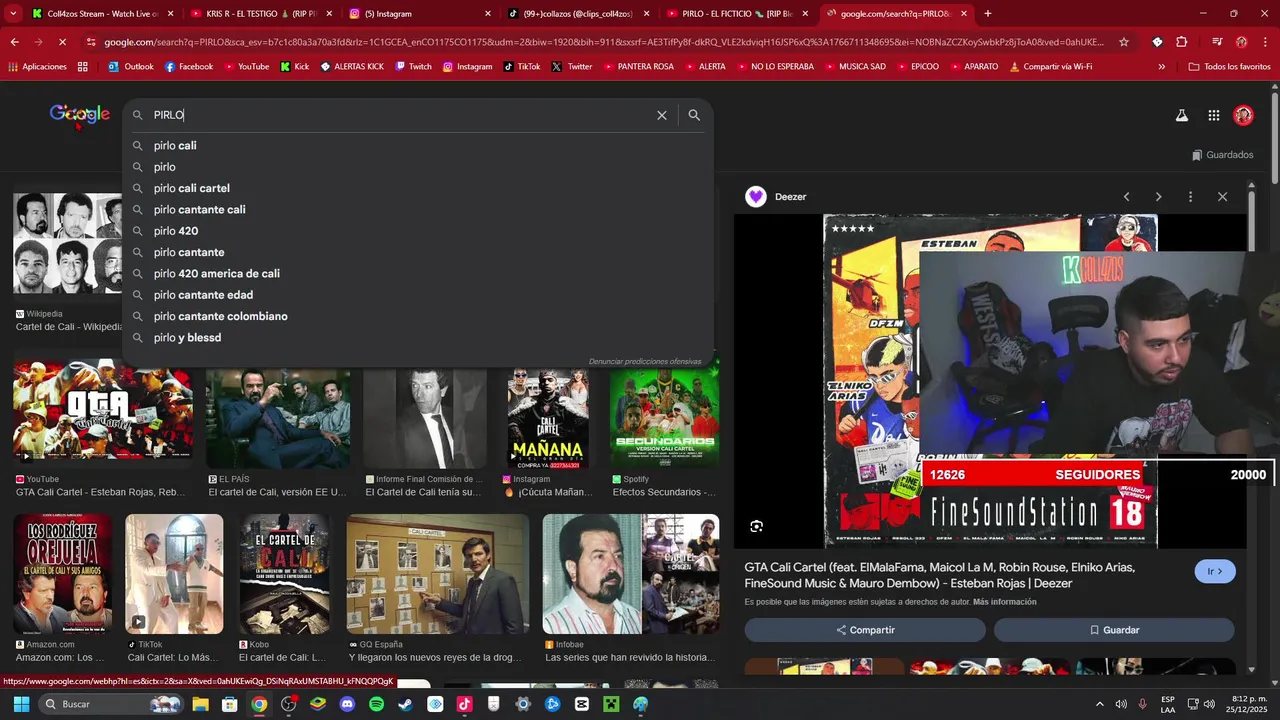The height and width of the screenshot is (720, 1280).
Task: Click the Ir button for Deezer
Action: [1215, 572]
